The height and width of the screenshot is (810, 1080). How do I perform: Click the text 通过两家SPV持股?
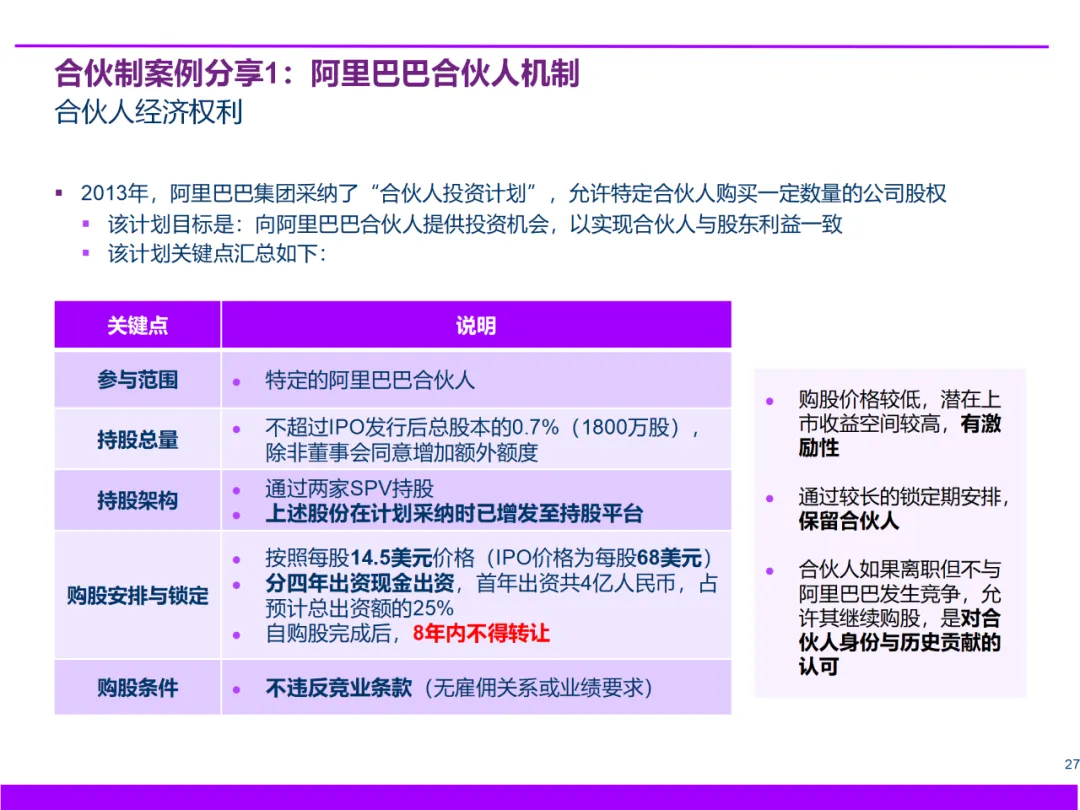coord(349,488)
